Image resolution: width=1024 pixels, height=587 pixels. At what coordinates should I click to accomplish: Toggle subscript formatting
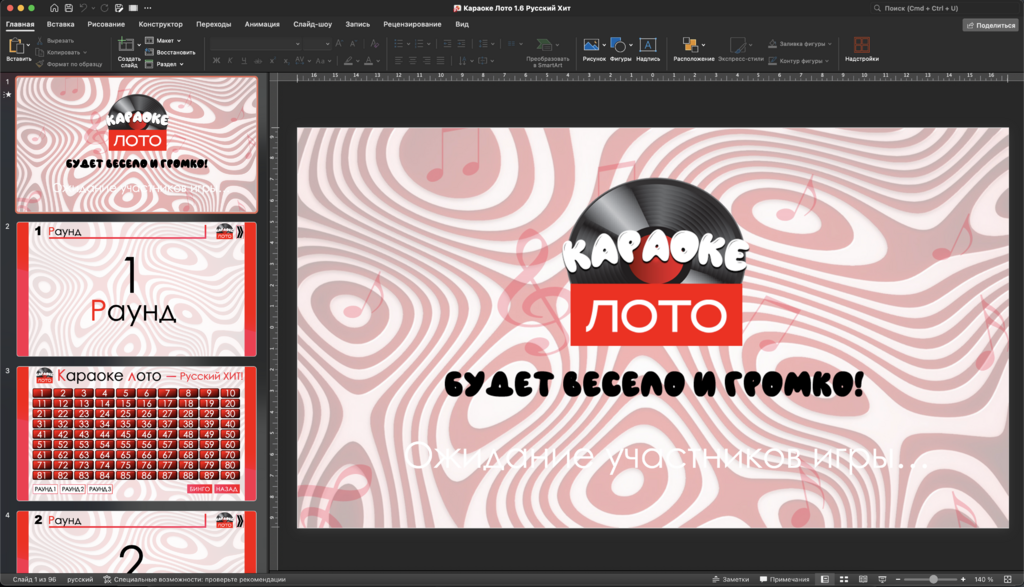tap(285, 61)
